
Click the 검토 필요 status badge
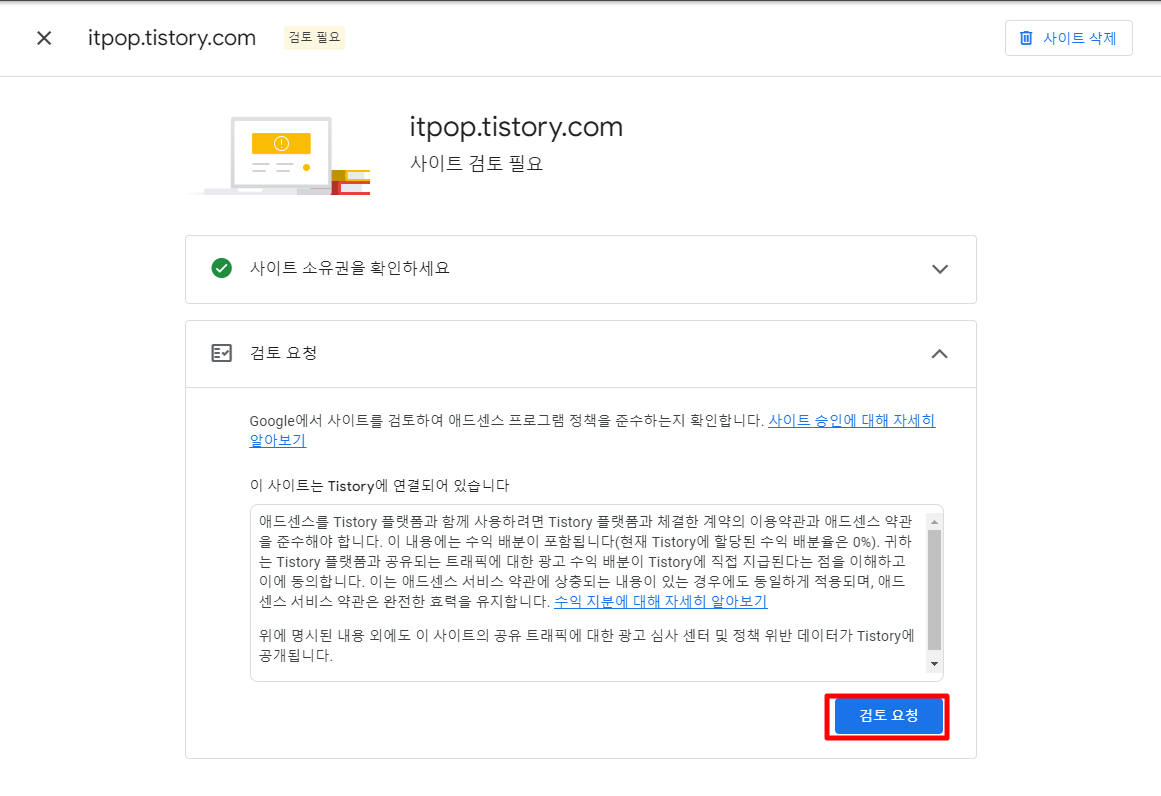314,38
